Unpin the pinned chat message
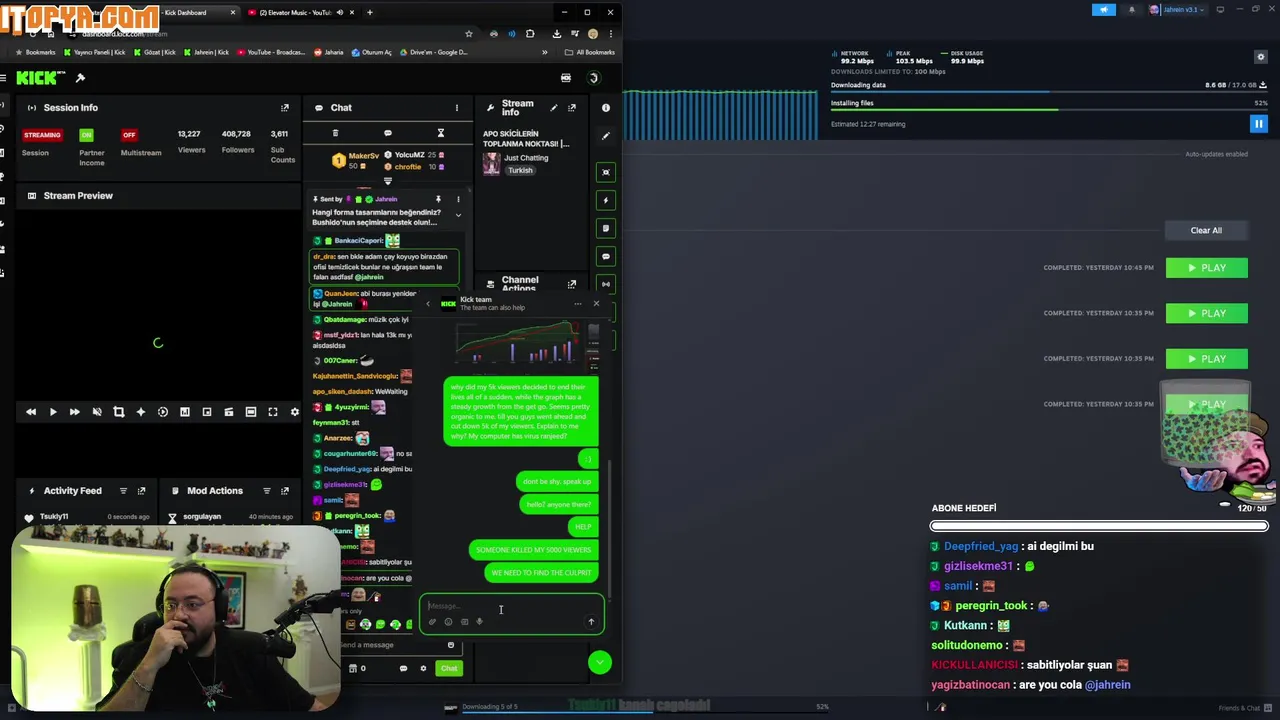 pos(438,199)
